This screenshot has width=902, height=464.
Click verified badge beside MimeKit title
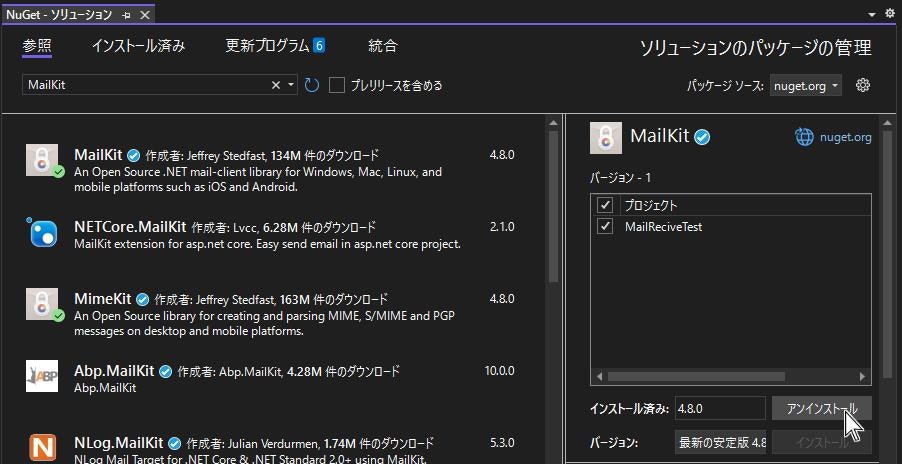(142, 300)
